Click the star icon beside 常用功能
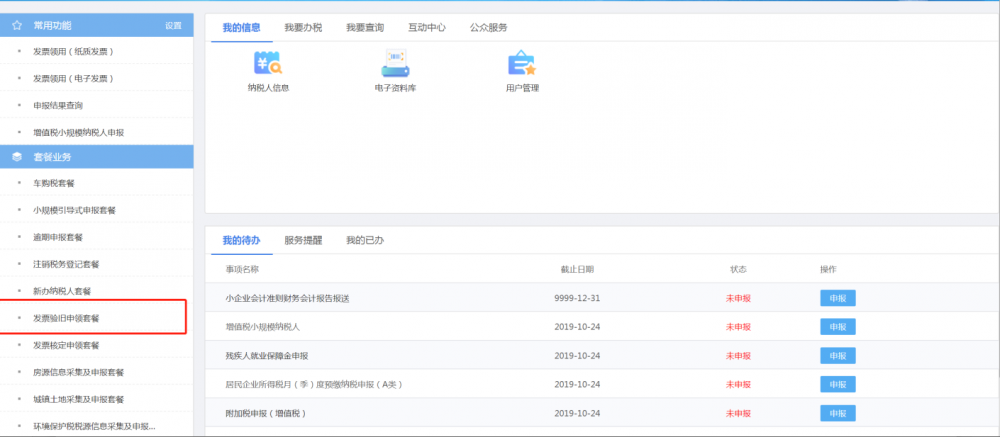 click(x=16, y=24)
